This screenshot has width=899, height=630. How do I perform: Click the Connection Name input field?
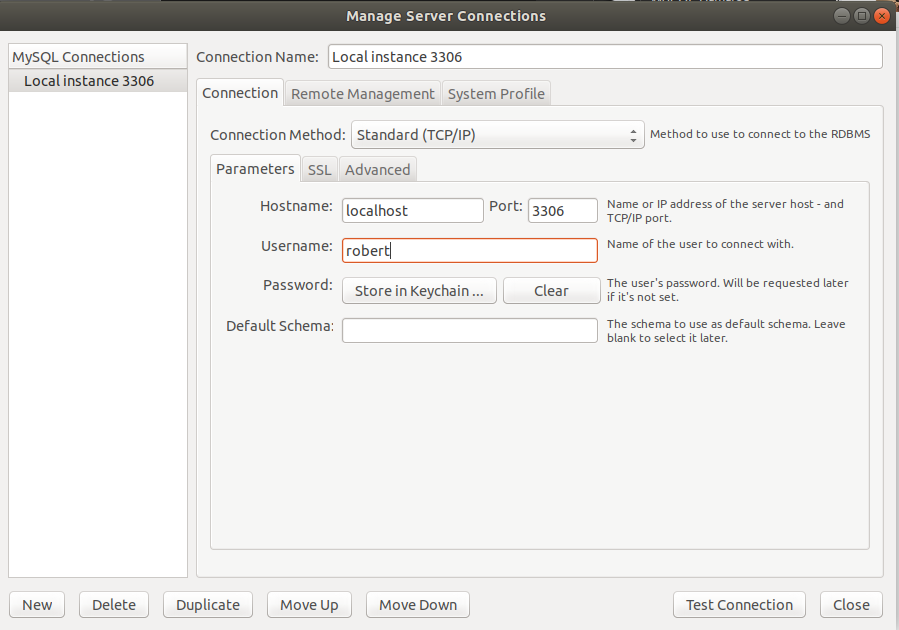605,57
